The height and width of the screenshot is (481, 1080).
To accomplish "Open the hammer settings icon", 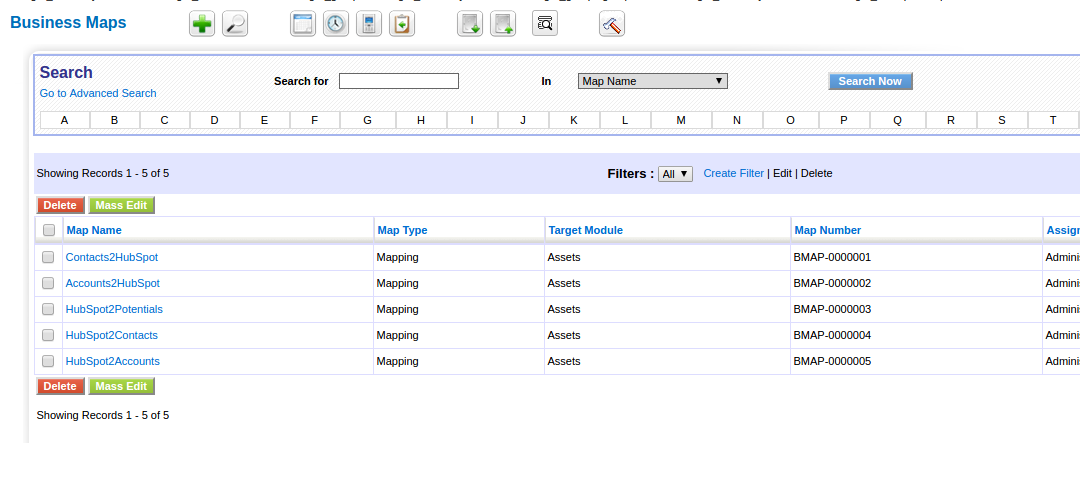I will [x=612, y=24].
